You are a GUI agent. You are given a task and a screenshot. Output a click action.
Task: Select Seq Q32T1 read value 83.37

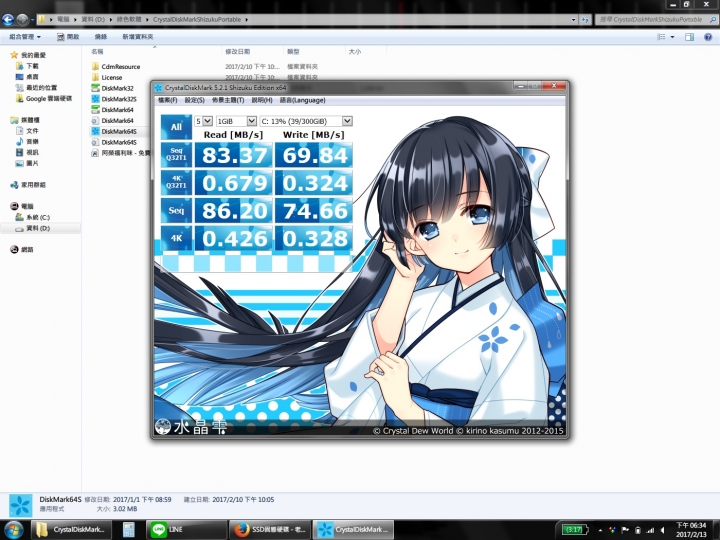234,155
